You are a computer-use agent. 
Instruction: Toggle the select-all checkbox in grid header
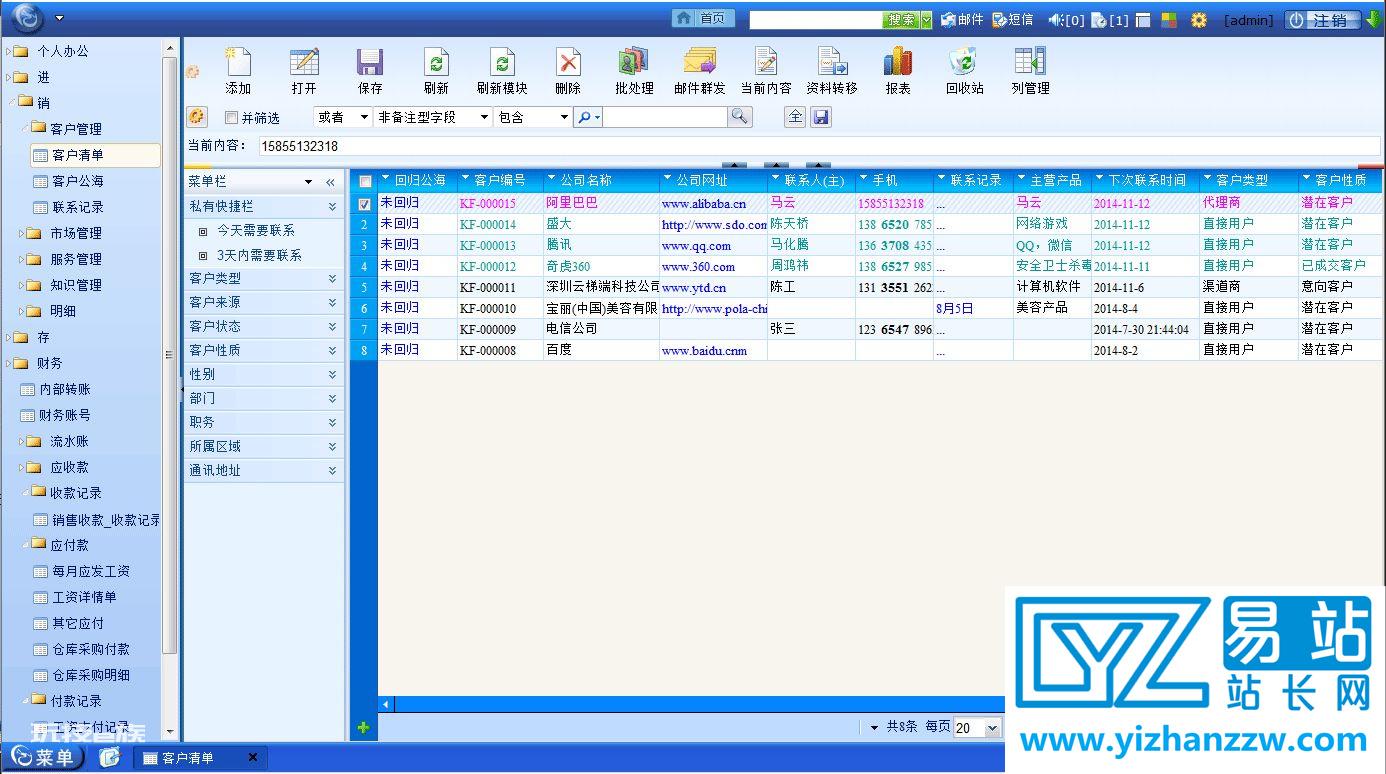365,181
